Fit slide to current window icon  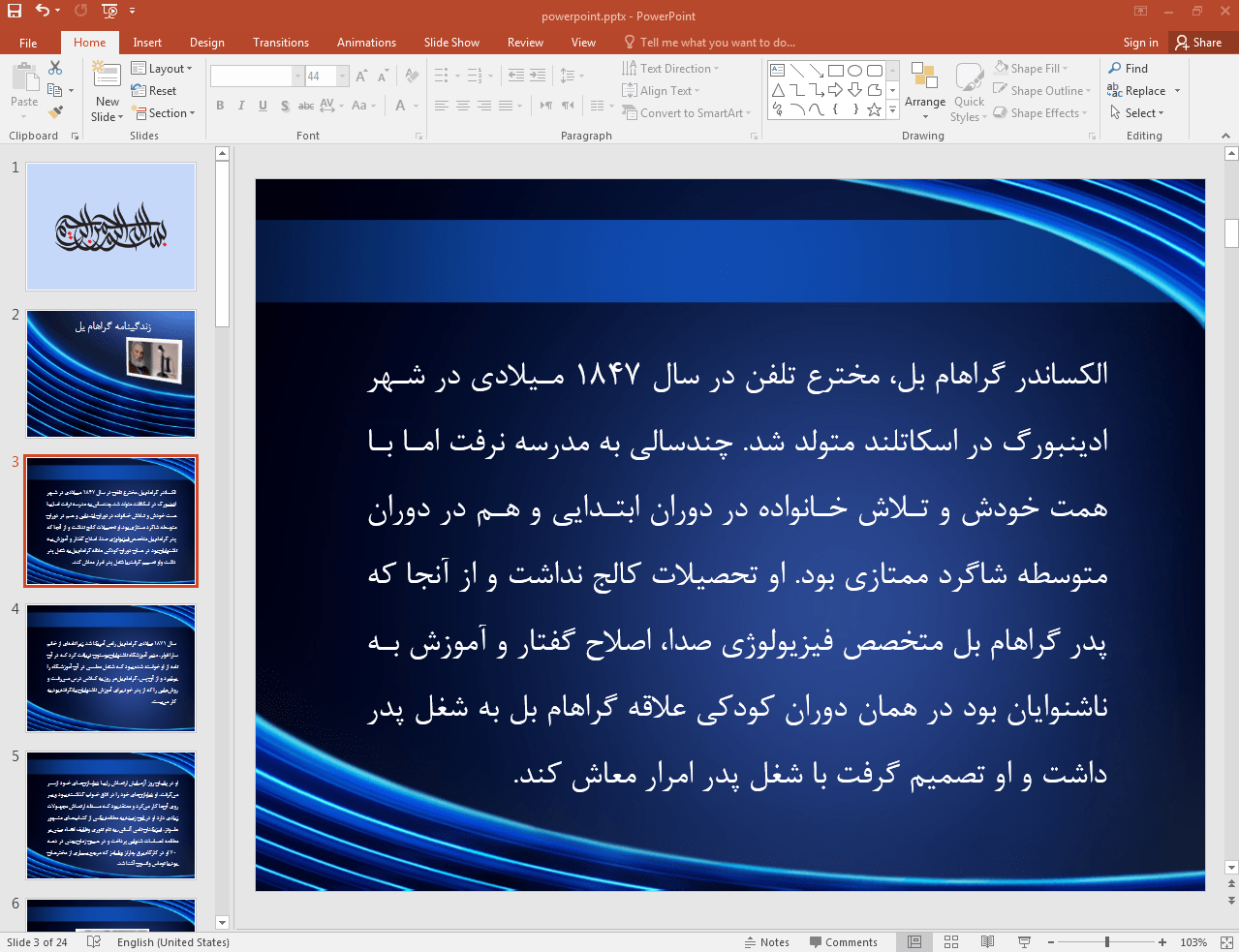1225,942
